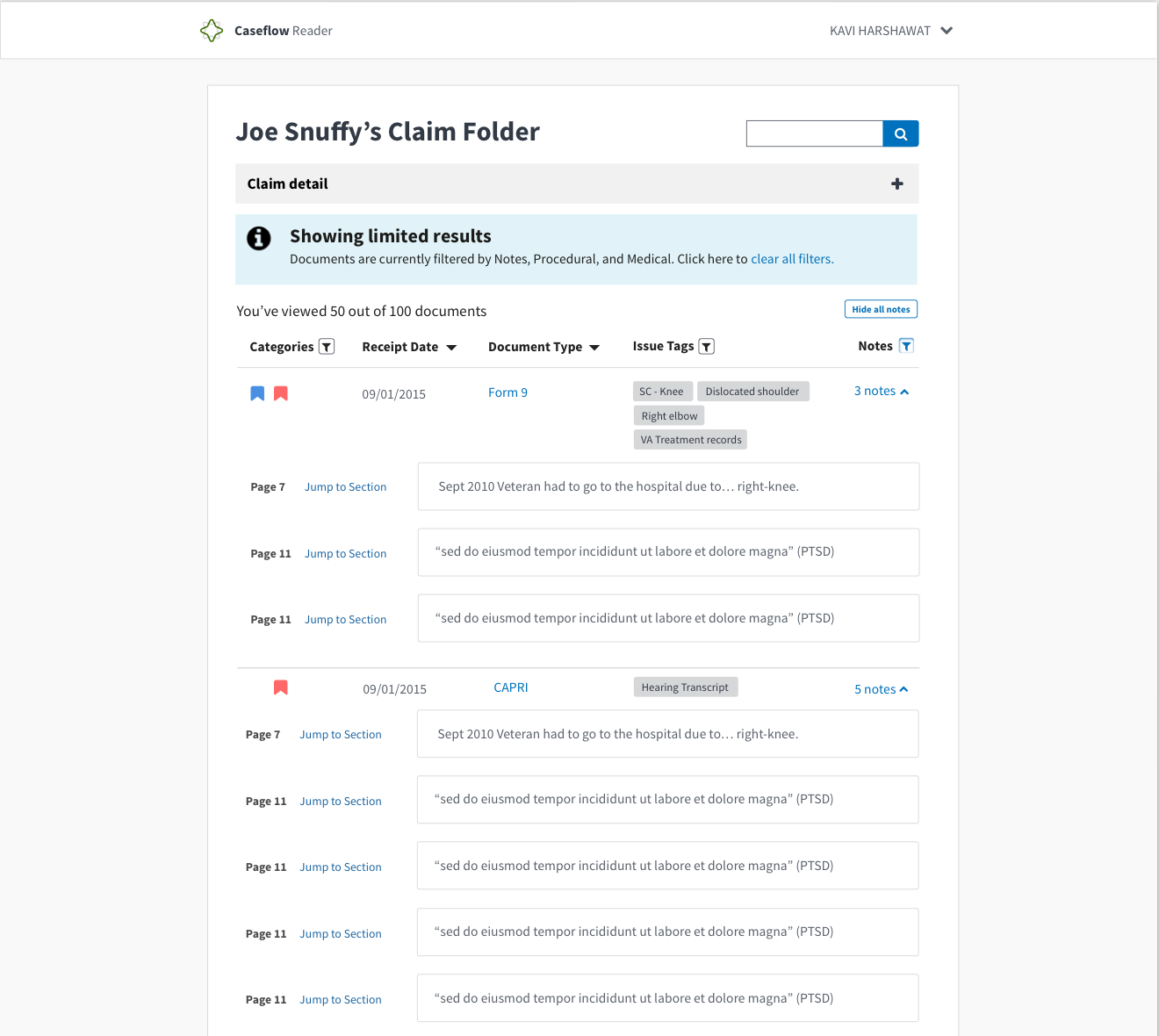Screen dimensions: 1159x1036
Task: Click the Form 9 Page 7 hospital note
Action: [x=668, y=486]
